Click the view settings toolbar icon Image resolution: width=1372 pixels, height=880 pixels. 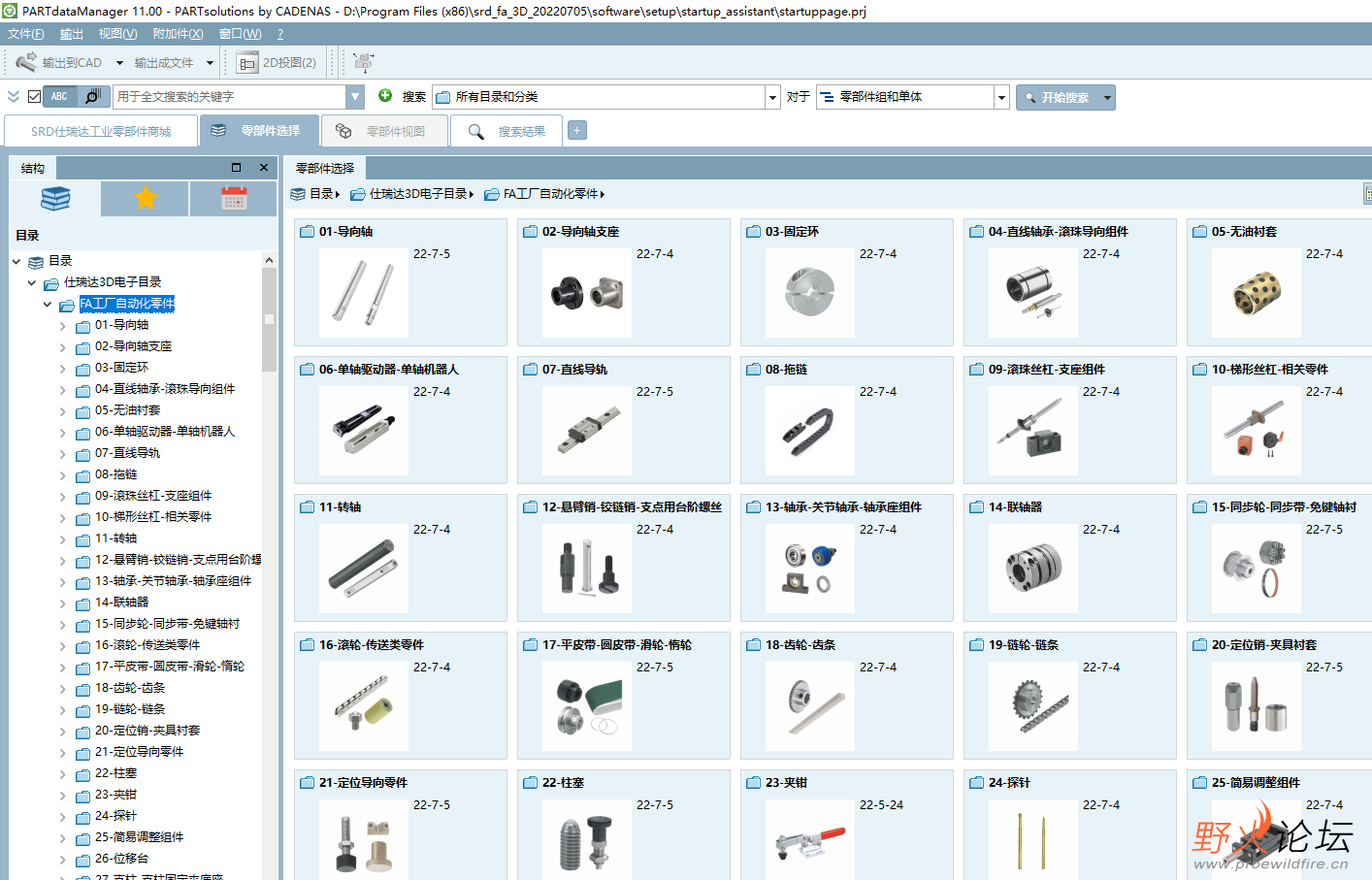(x=363, y=62)
